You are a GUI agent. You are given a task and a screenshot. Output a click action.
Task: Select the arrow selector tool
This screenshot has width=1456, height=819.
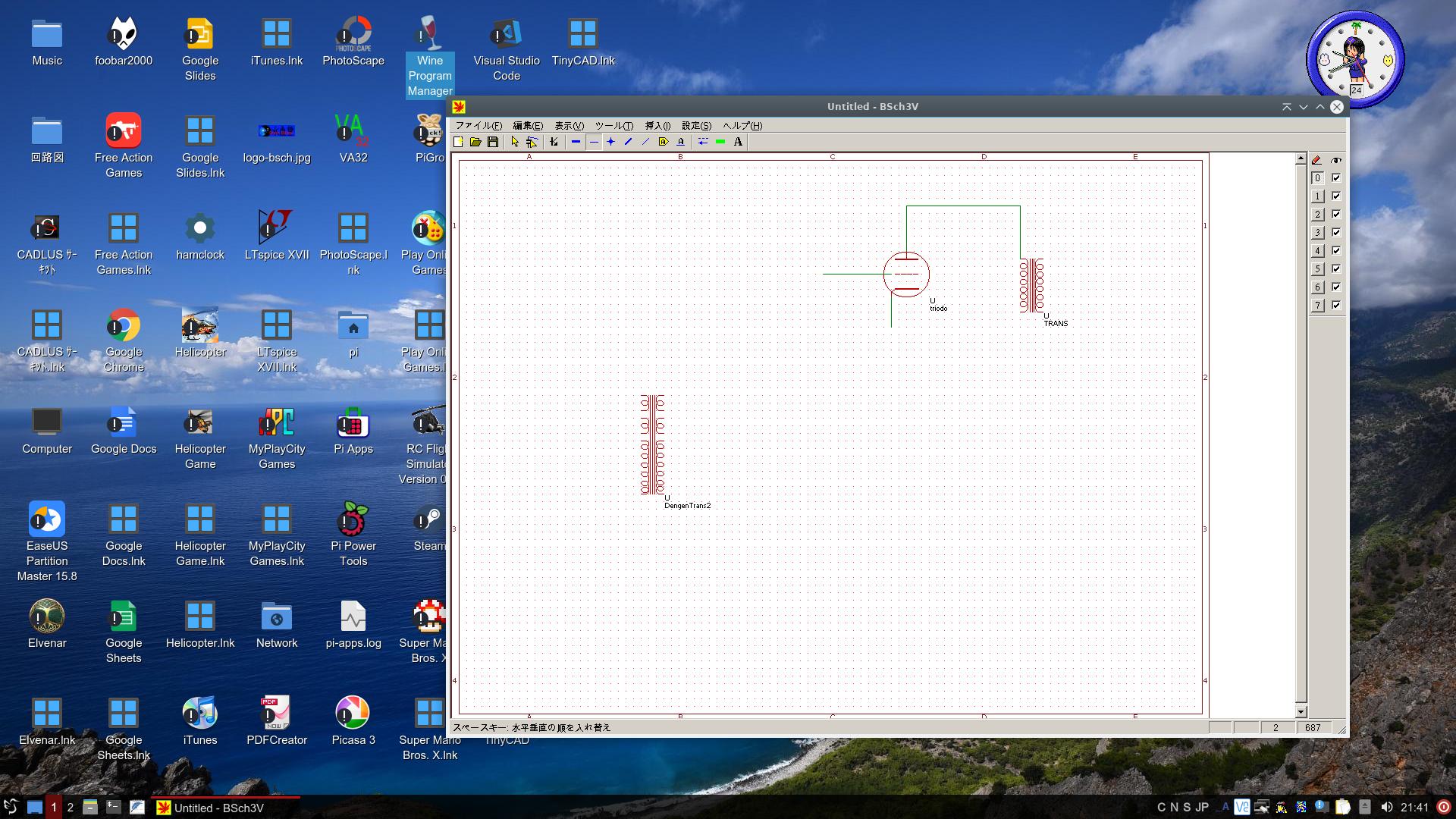coord(515,142)
